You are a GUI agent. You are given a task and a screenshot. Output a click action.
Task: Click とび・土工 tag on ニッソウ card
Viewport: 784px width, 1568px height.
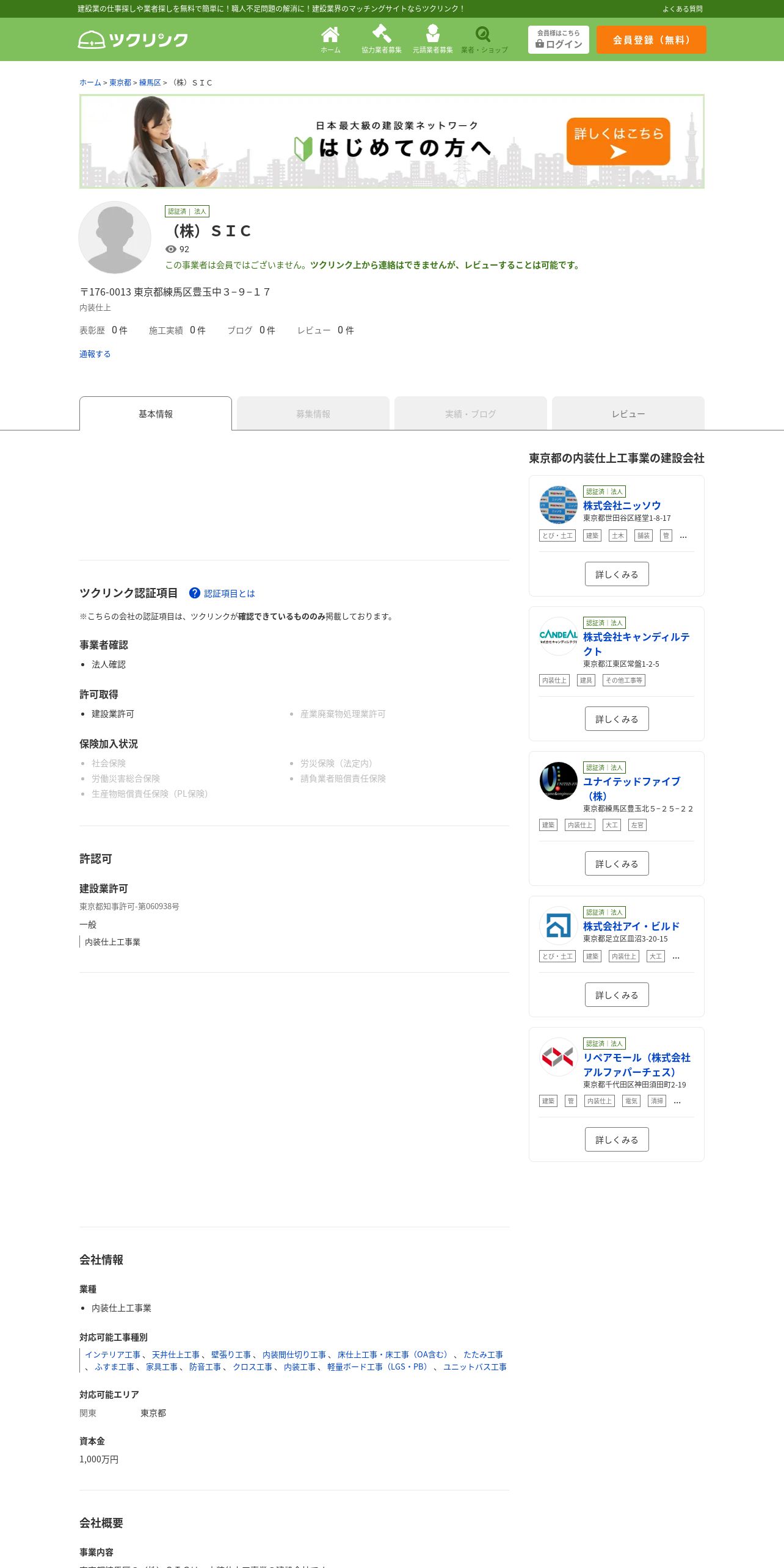557,535
